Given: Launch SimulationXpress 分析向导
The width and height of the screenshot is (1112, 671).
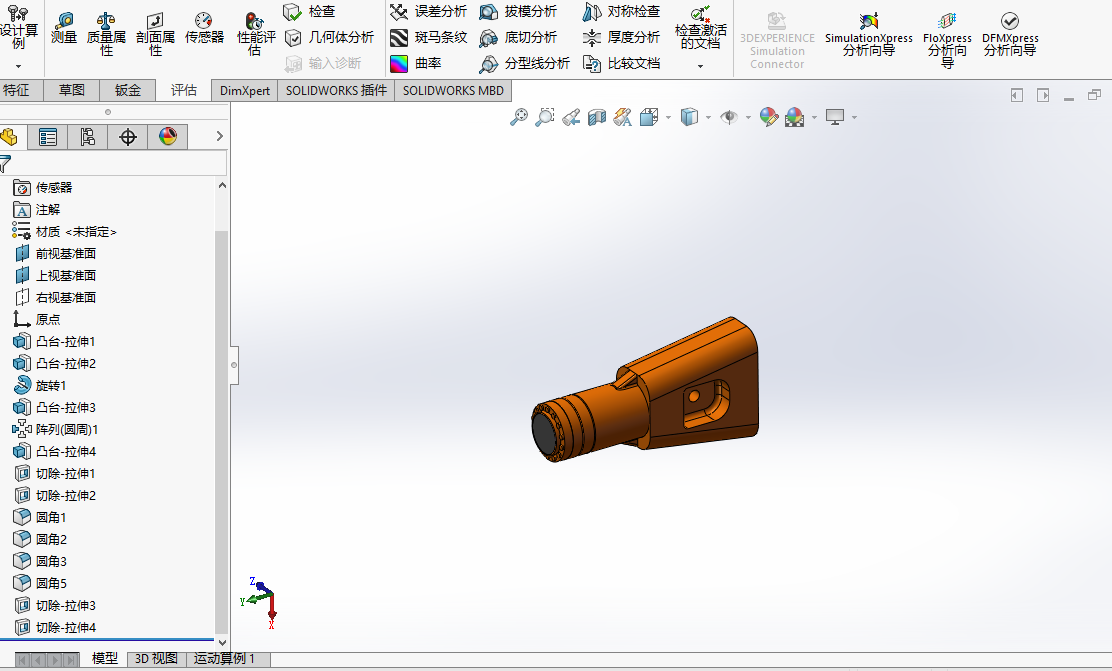Looking at the screenshot, I should tap(869, 35).
